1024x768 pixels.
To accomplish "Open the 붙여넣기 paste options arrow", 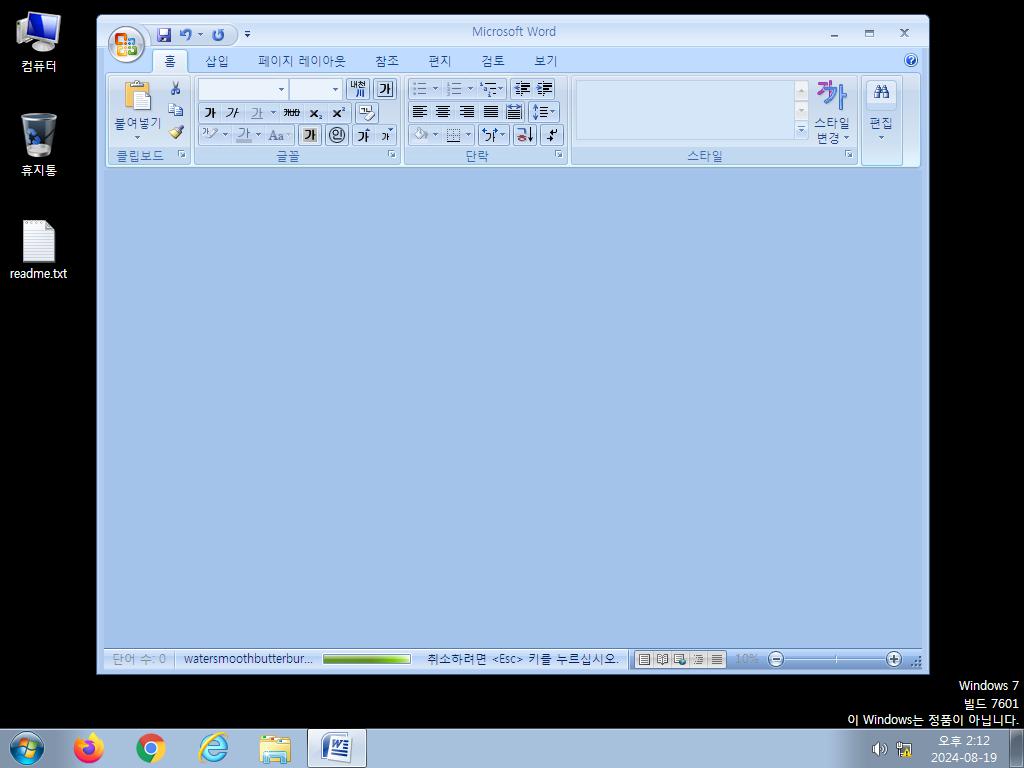I will tap(137, 137).
